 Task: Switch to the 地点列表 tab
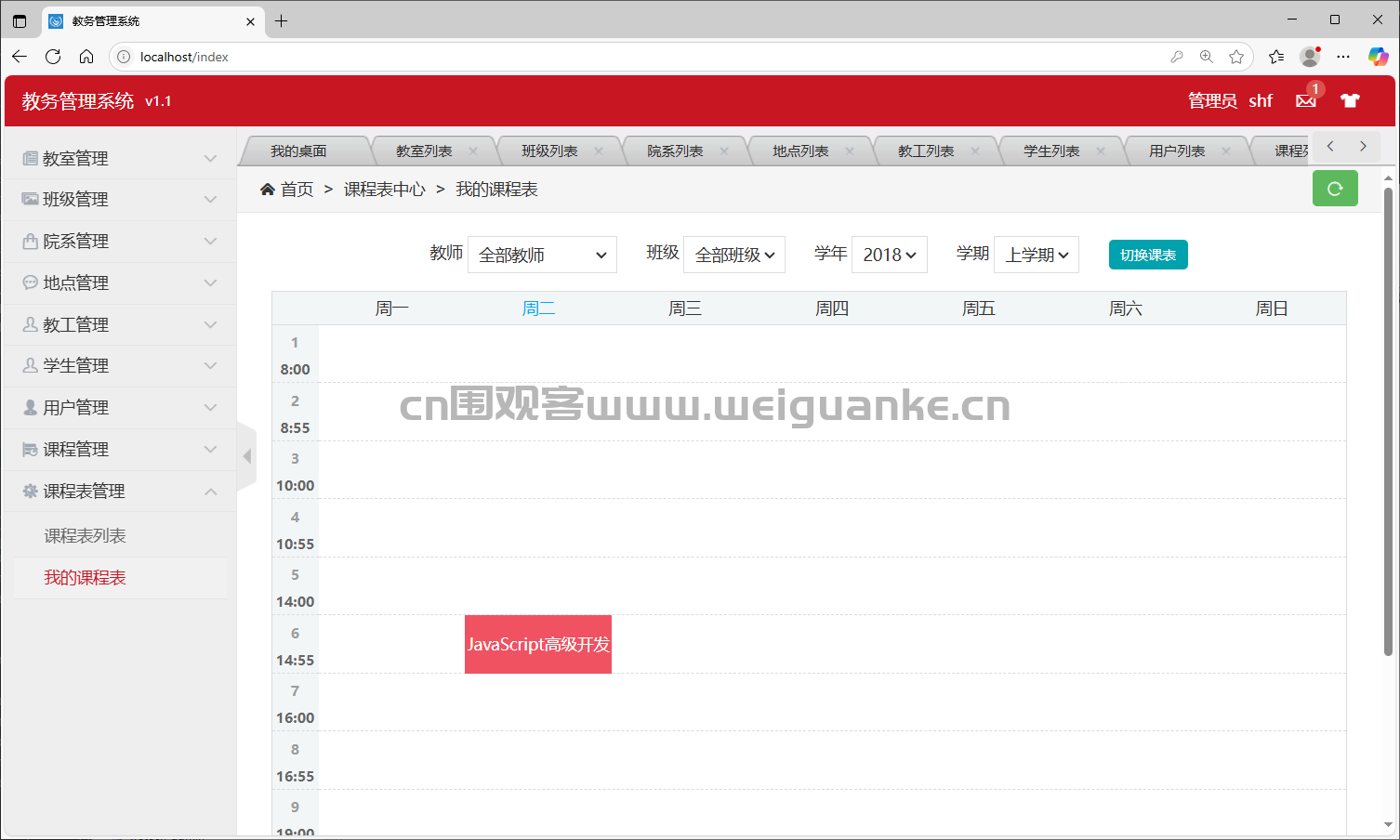pos(799,151)
